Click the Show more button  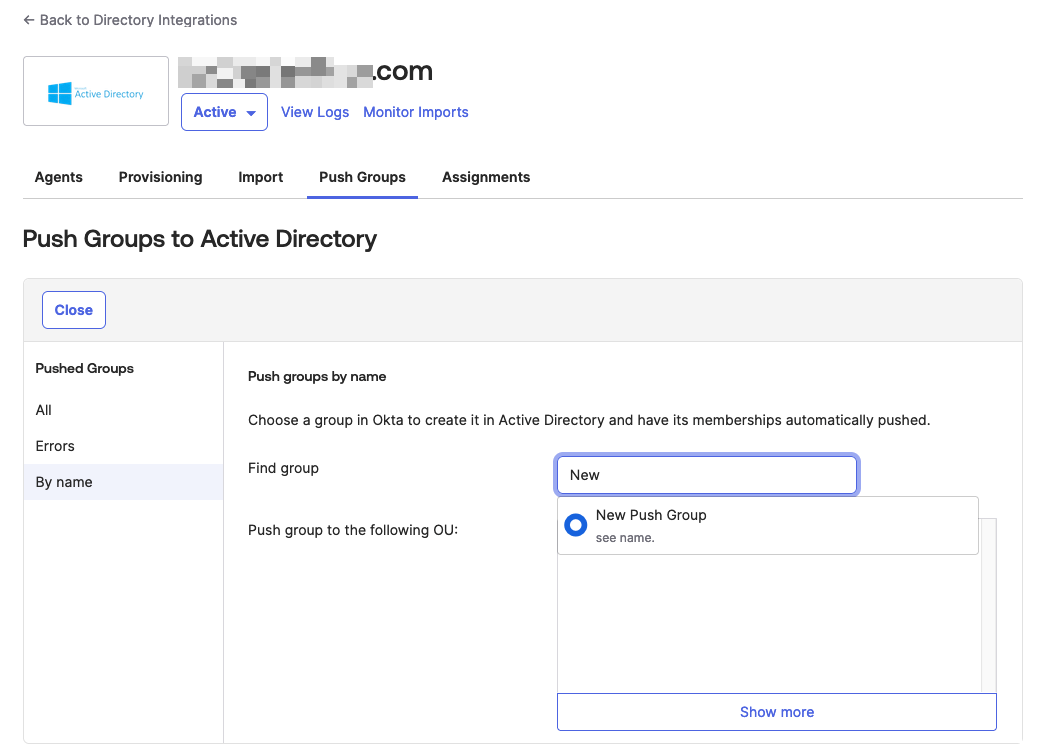coord(776,712)
